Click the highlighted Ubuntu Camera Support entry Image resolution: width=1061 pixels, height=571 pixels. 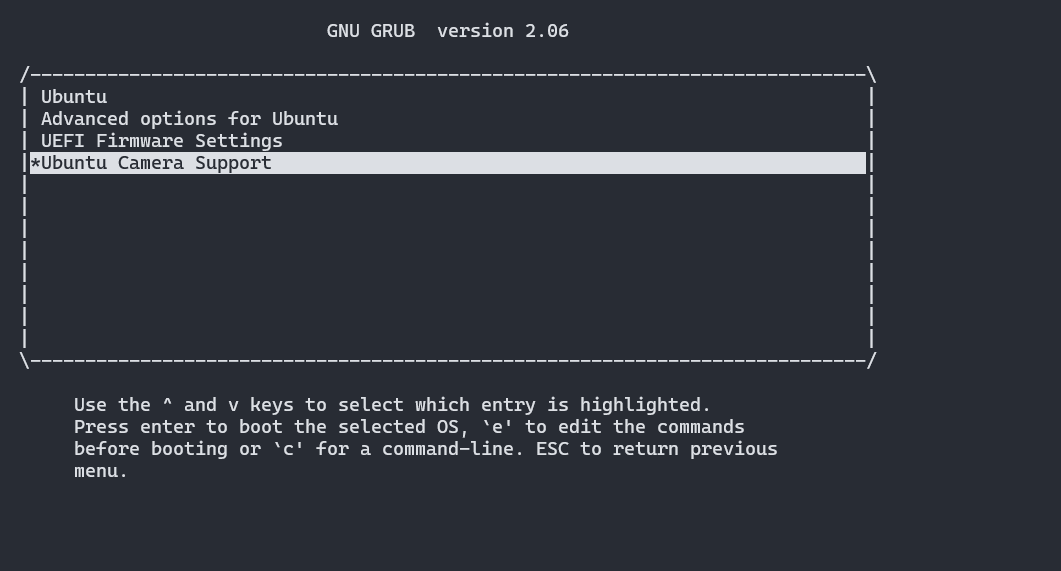pyautogui.click(x=156, y=163)
